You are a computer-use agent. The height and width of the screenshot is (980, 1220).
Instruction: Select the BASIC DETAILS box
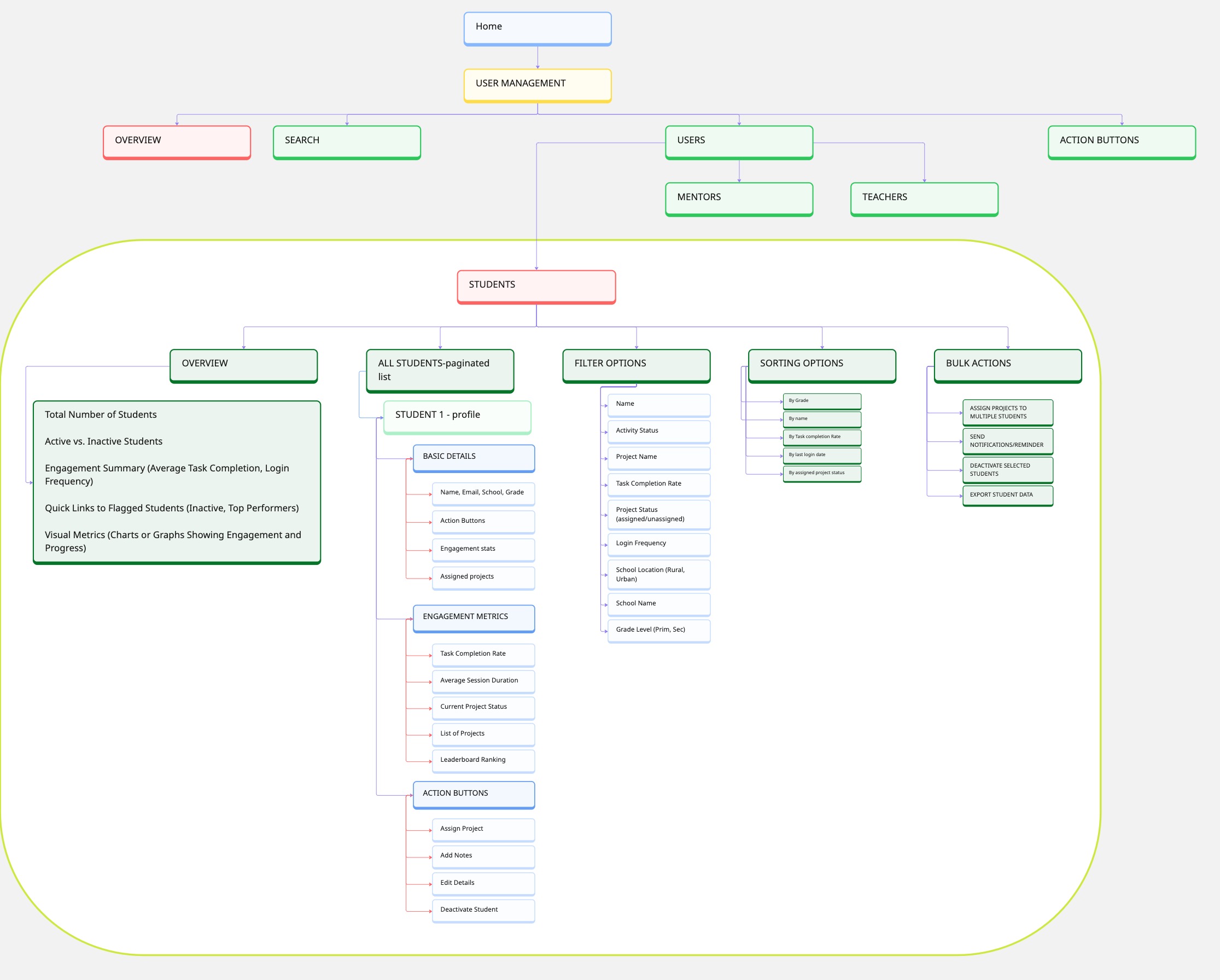pos(474,457)
